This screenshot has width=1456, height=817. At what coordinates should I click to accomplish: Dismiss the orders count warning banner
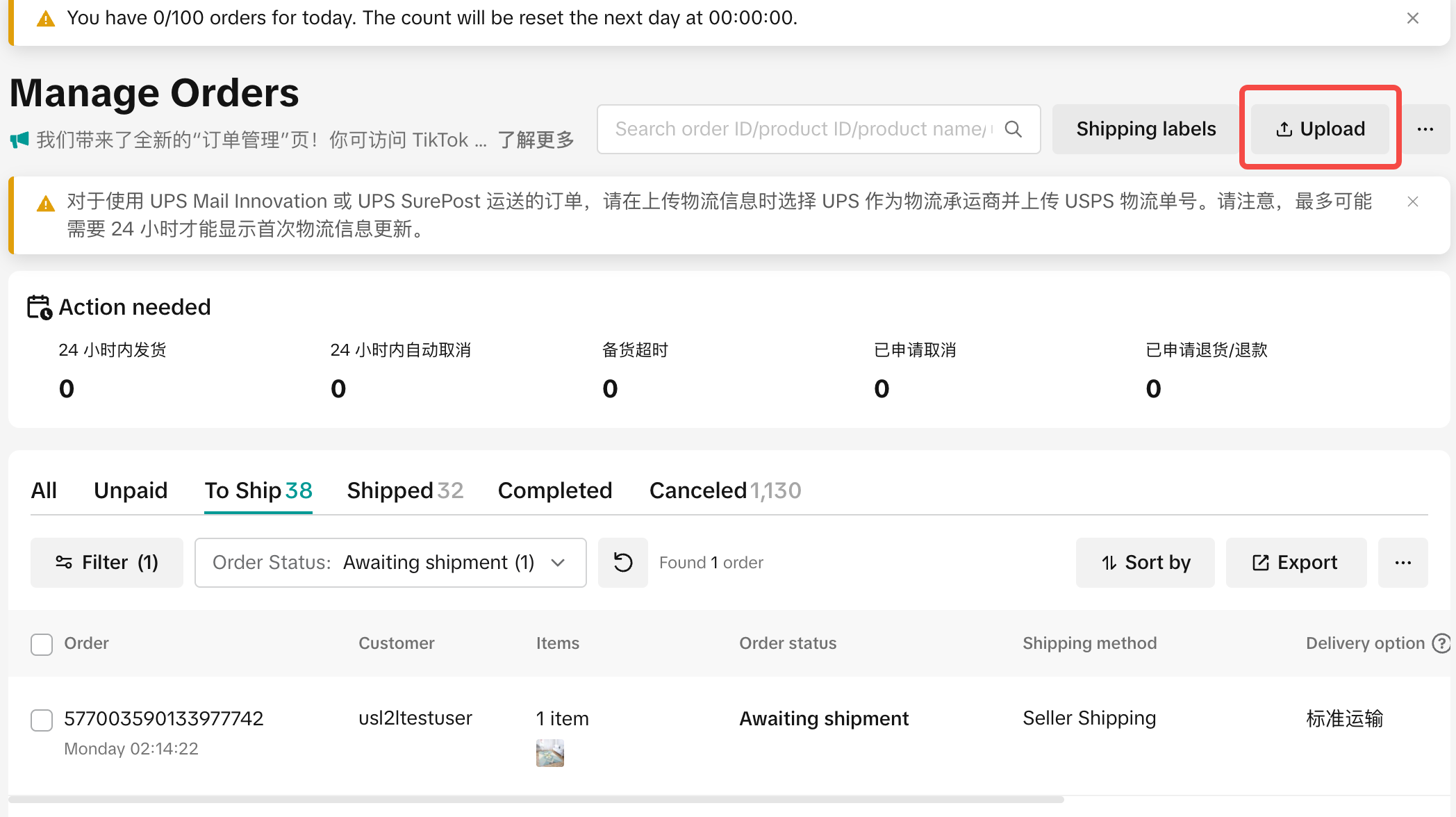coord(1412,18)
